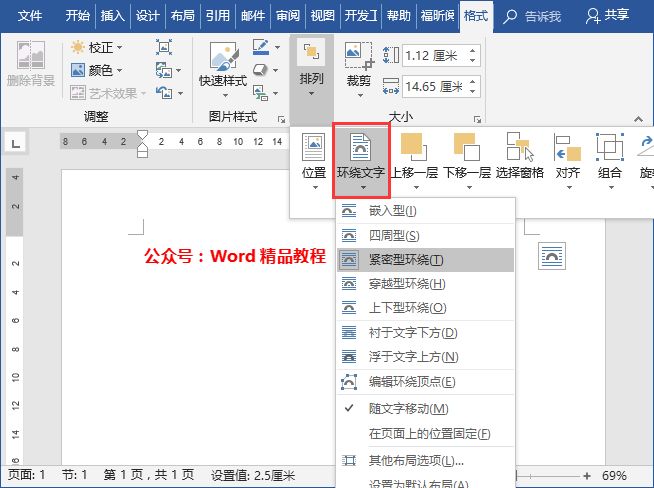Open the File (文件) tab
Viewport: 654px width, 488px height.
(x=30, y=16)
